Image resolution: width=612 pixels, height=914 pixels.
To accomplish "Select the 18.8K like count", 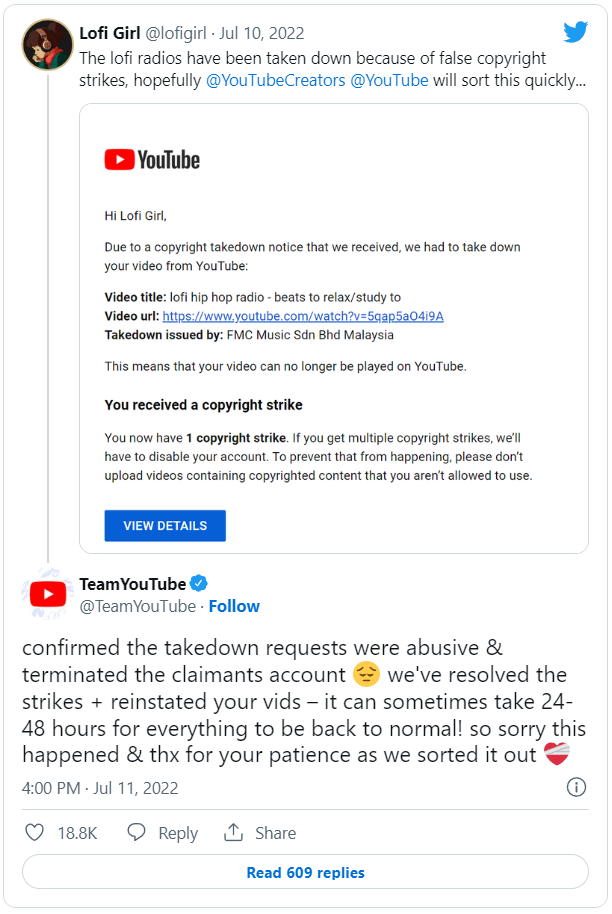I will 77,832.
